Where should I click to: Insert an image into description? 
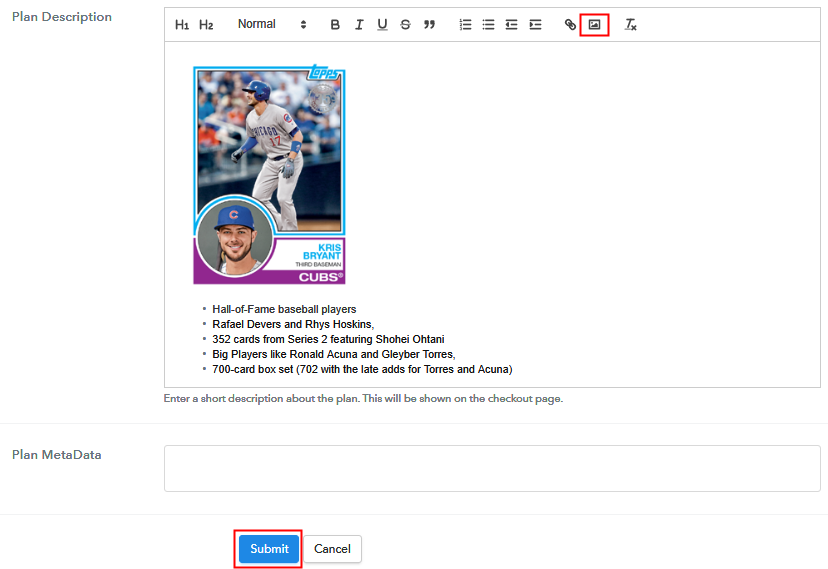click(x=595, y=25)
